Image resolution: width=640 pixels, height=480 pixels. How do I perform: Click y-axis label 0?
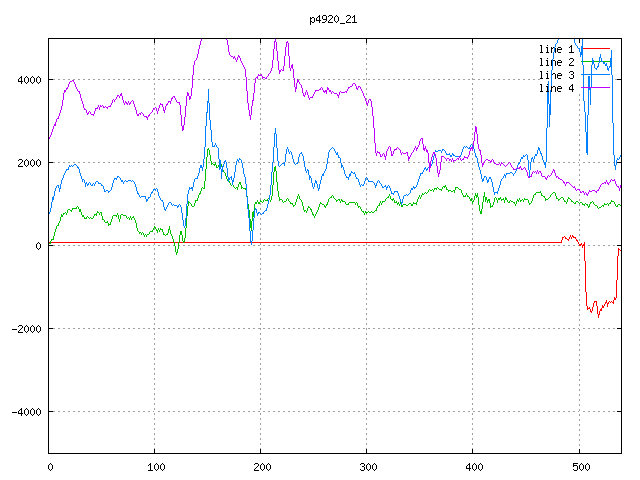click(38, 246)
